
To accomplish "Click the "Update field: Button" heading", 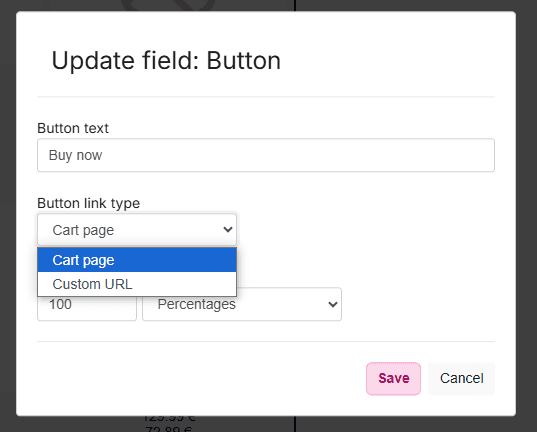I will click(166, 61).
